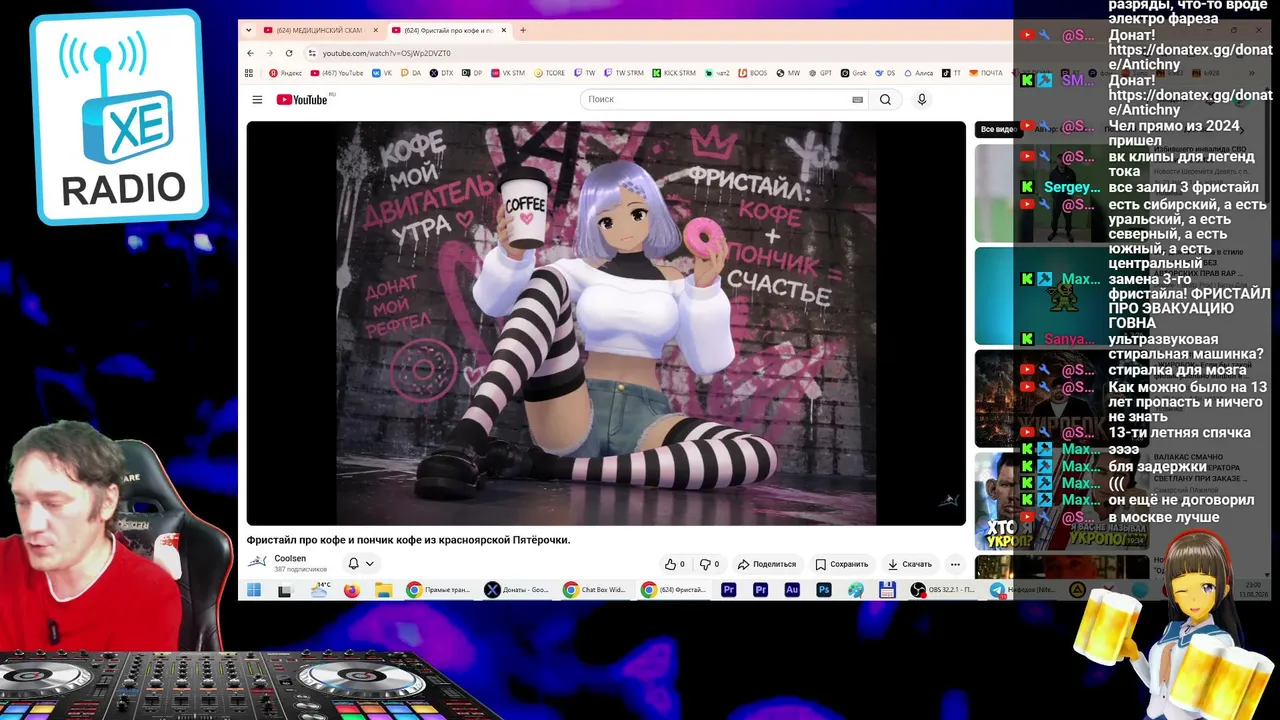Screen dimensions: 1280x720
Task: Open the TW STRM bookmark
Action: 623,73
